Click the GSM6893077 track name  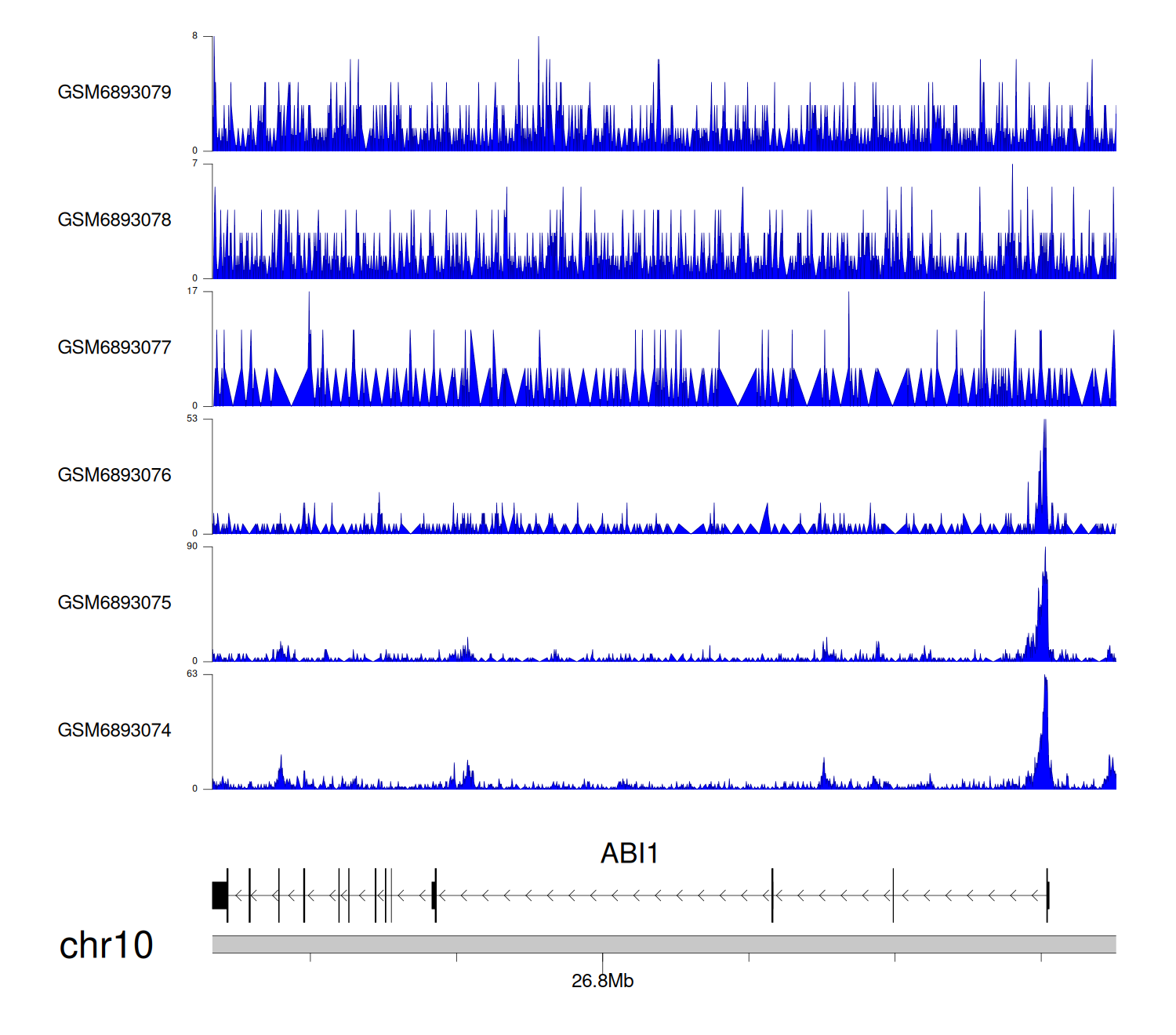[x=114, y=347]
